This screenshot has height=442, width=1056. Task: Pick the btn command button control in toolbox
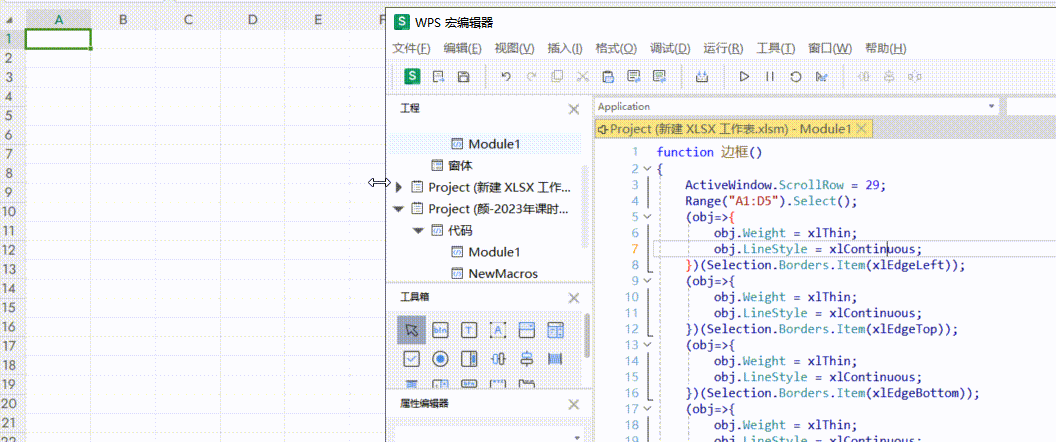[x=440, y=330]
